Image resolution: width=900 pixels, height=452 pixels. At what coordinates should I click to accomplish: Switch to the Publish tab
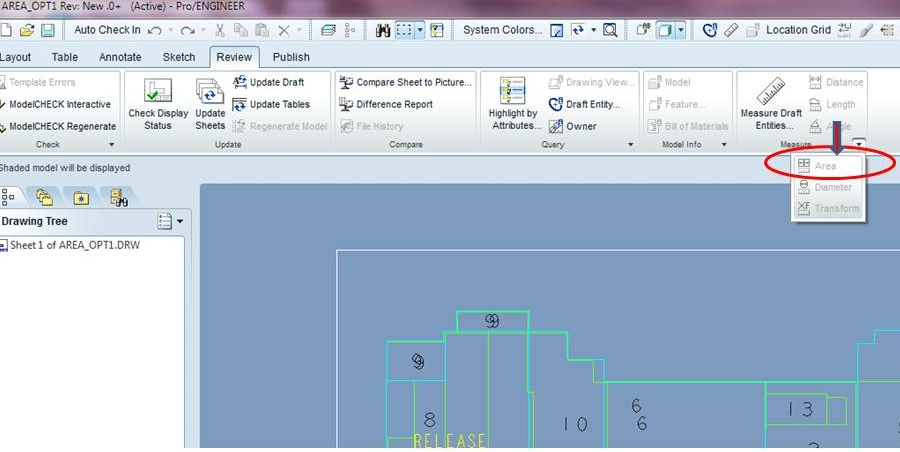tap(291, 57)
